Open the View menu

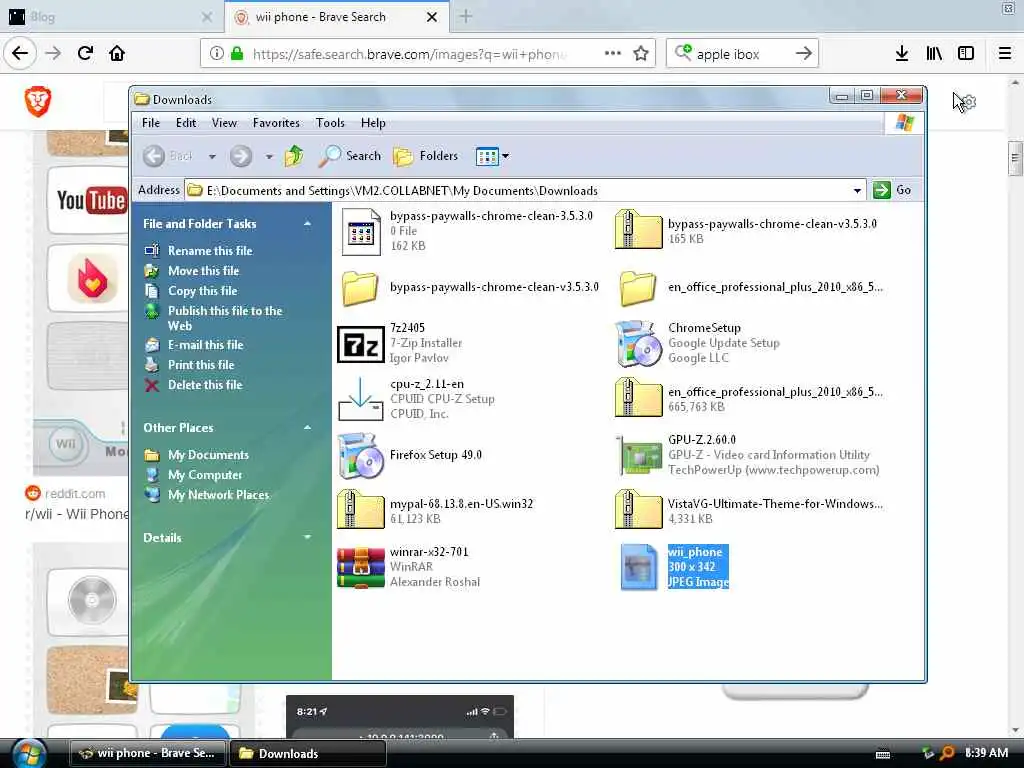(224, 123)
